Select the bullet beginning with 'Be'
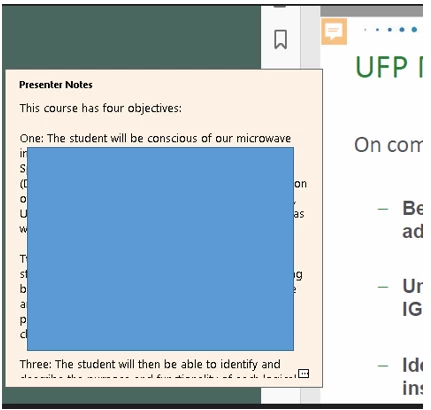The image size is (431, 410). coord(412,220)
